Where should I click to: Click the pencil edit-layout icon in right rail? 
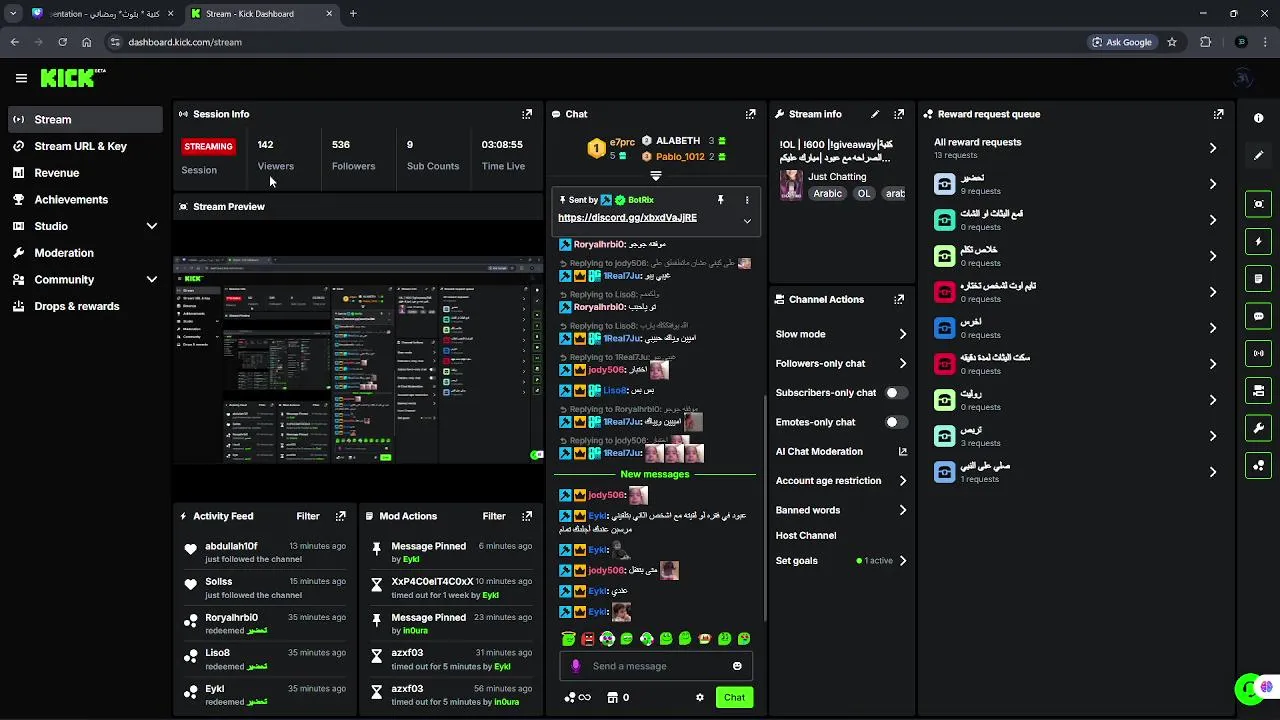point(1258,156)
